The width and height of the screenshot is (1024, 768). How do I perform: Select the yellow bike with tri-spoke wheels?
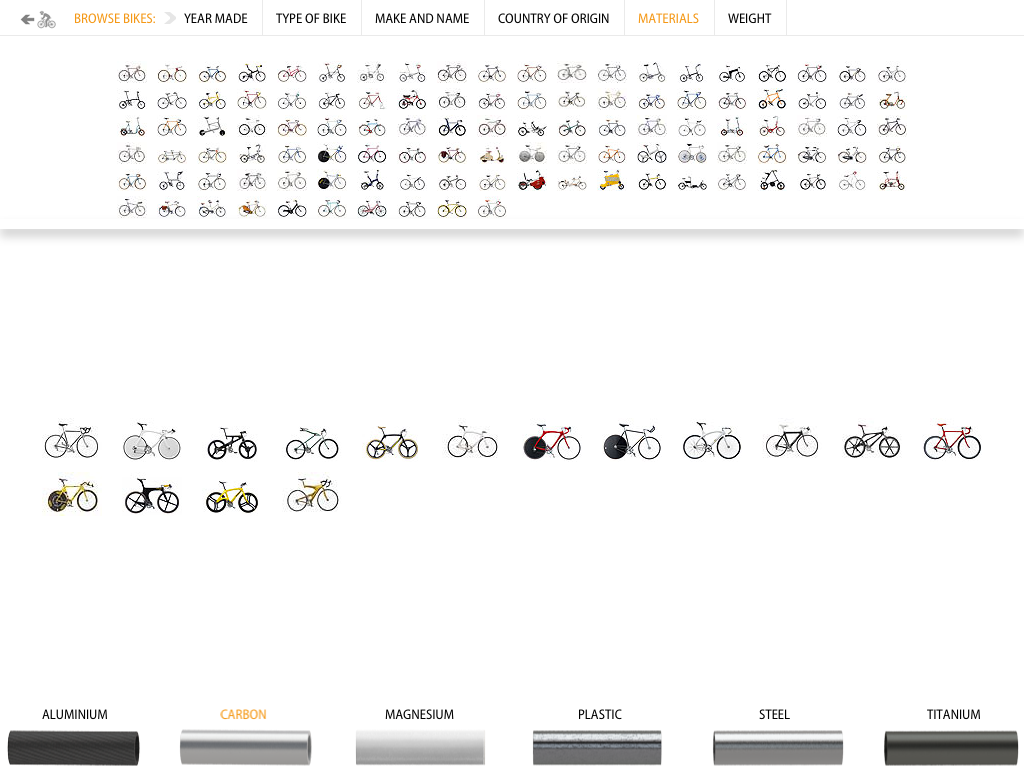[x=231, y=496]
